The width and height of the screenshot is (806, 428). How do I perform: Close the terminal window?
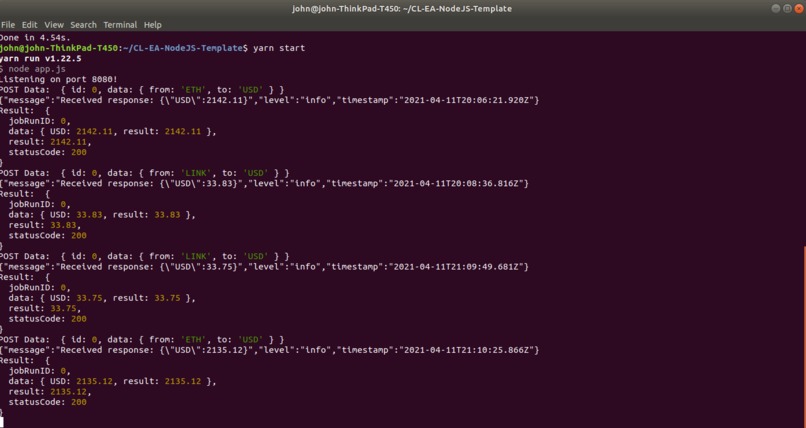799,8
